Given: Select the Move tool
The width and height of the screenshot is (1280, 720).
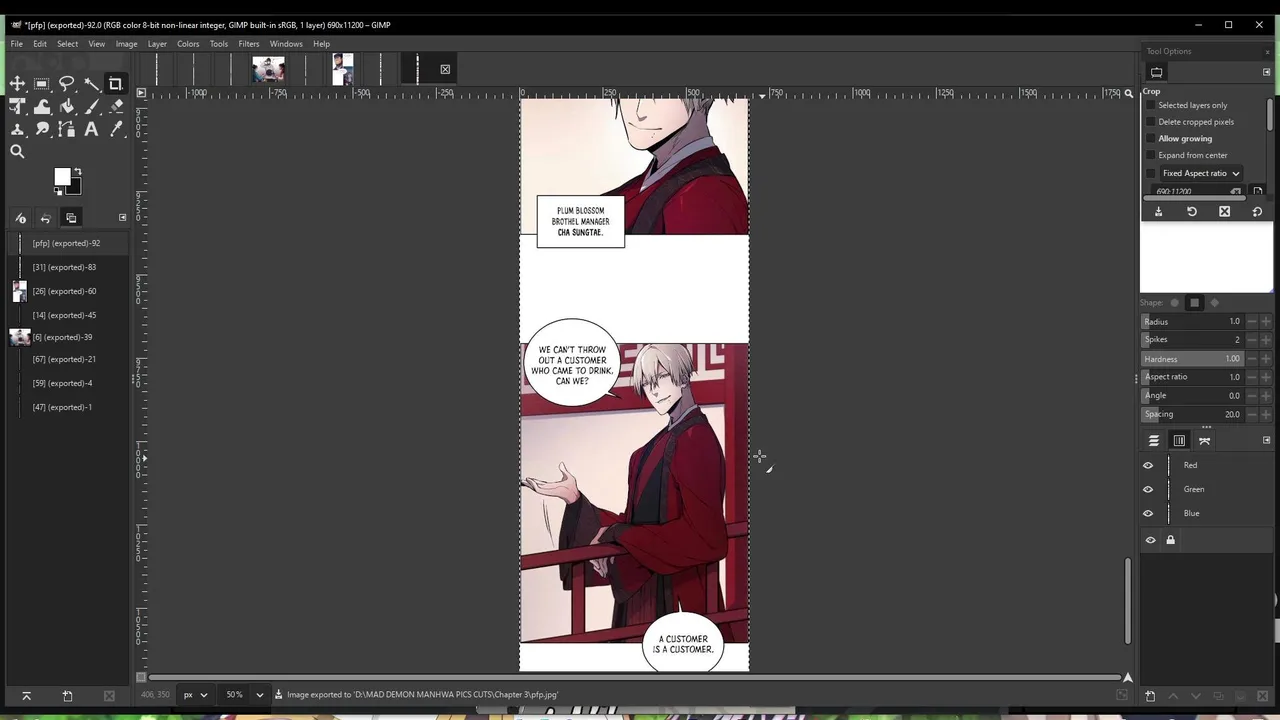Looking at the screenshot, I should click(17, 85).
